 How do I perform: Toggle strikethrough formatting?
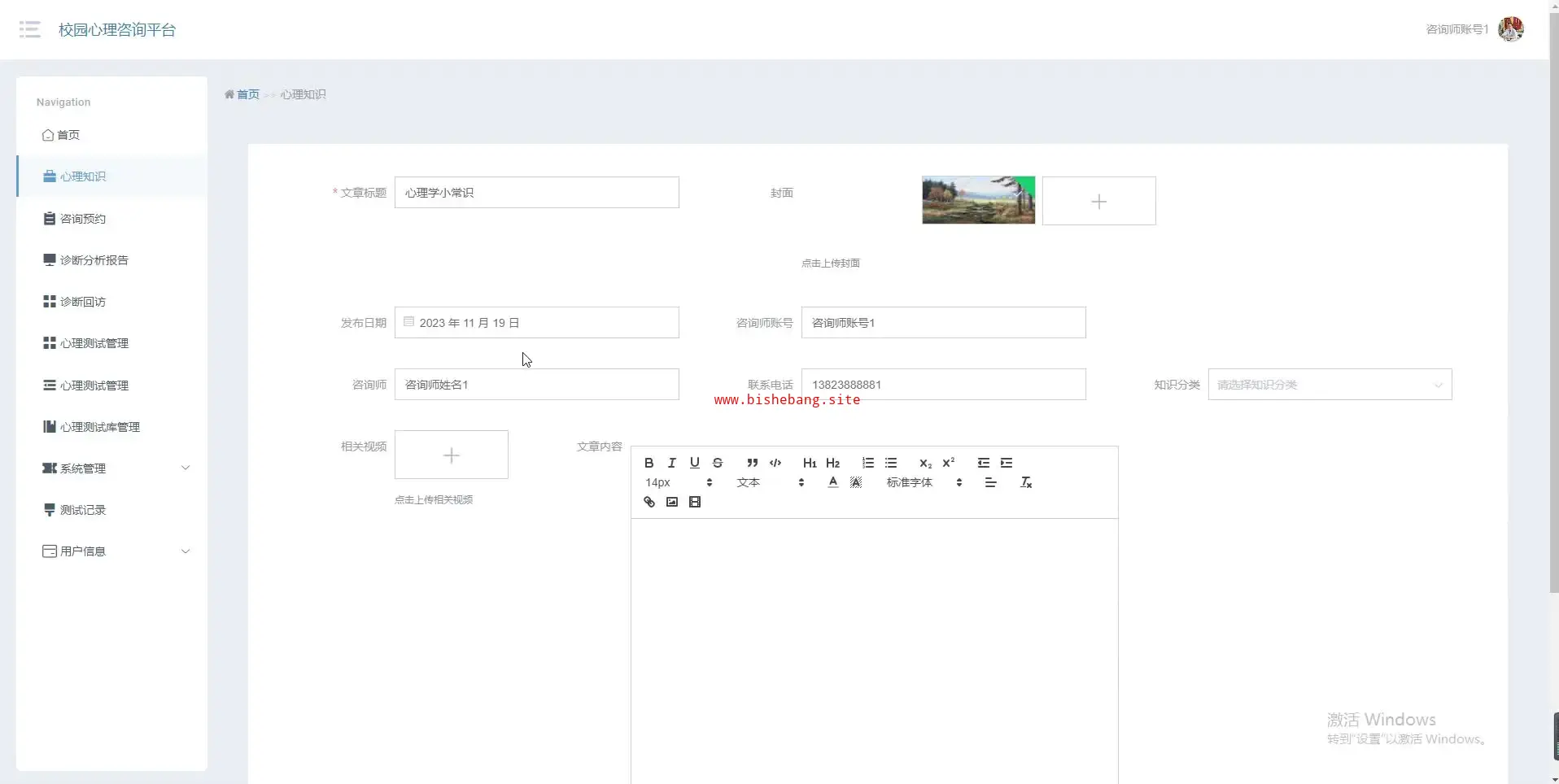[x=718, y=463]
